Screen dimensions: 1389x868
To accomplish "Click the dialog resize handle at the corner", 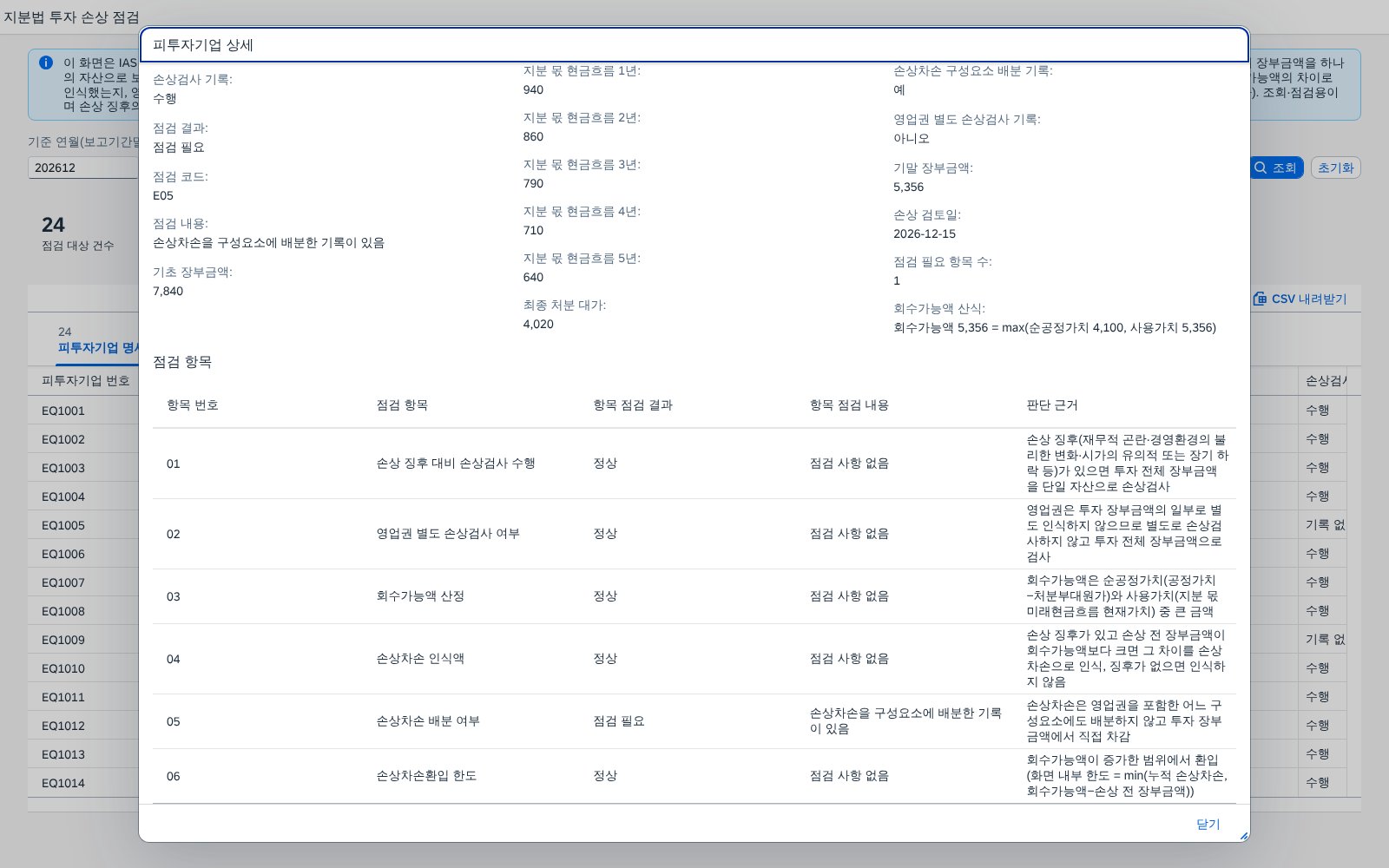I will point(1243,836).
